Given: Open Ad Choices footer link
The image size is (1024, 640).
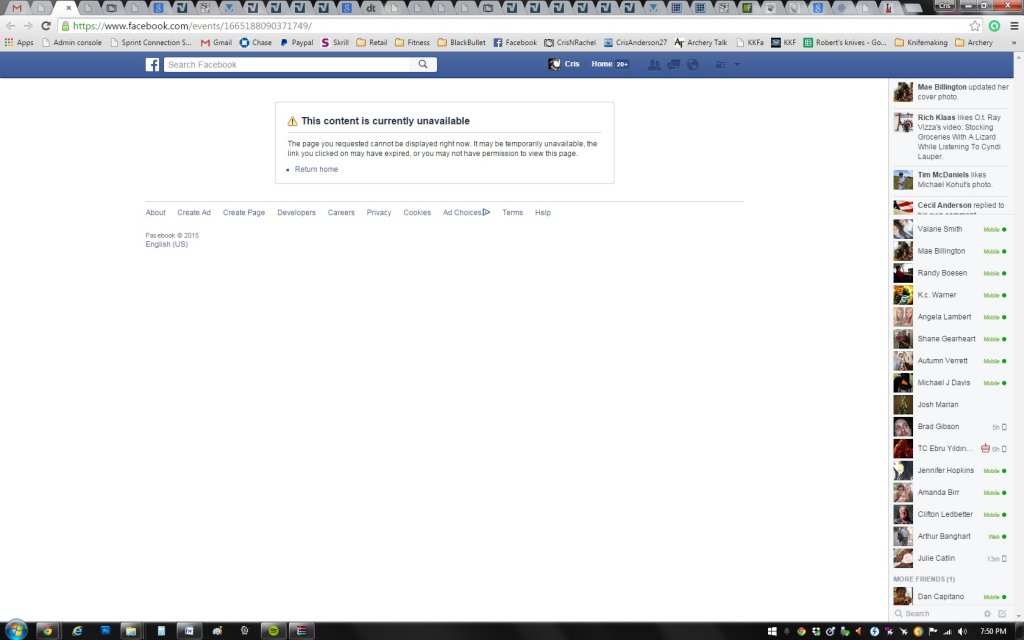Looking at the screenshot, I should (x=466, y=212).
